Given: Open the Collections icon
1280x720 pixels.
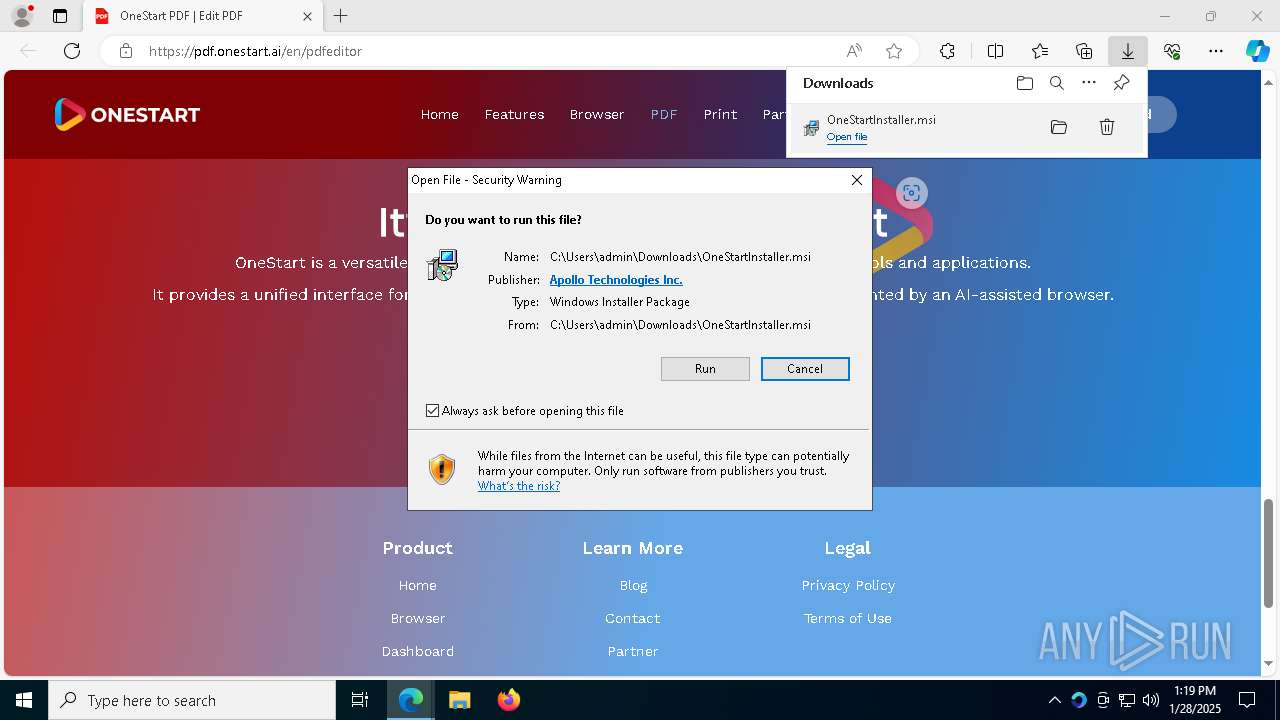Looking at the screenshot, I should [1084, 51].
